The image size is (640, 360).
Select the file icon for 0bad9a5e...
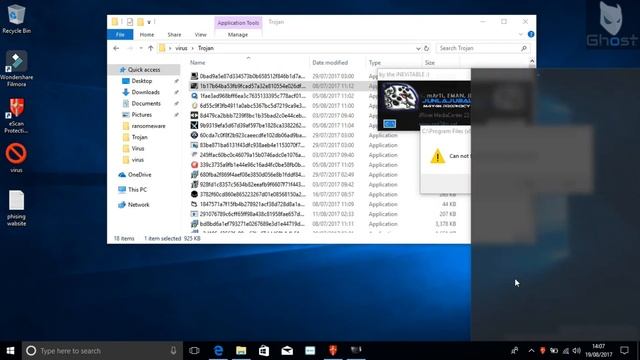[x=194, y=76]
